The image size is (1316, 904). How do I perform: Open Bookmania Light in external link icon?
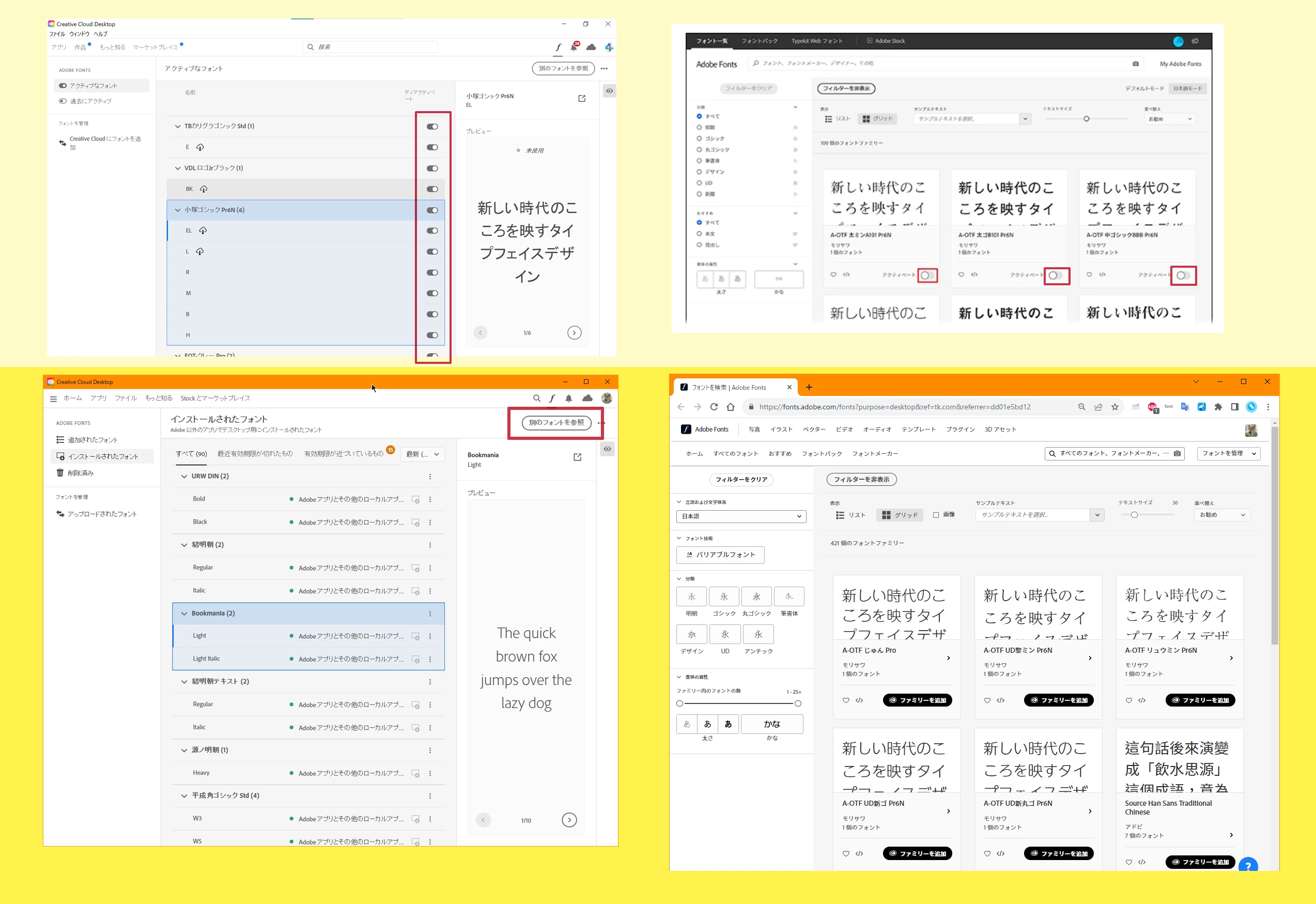pyautogui.click(x=577, y=457)
